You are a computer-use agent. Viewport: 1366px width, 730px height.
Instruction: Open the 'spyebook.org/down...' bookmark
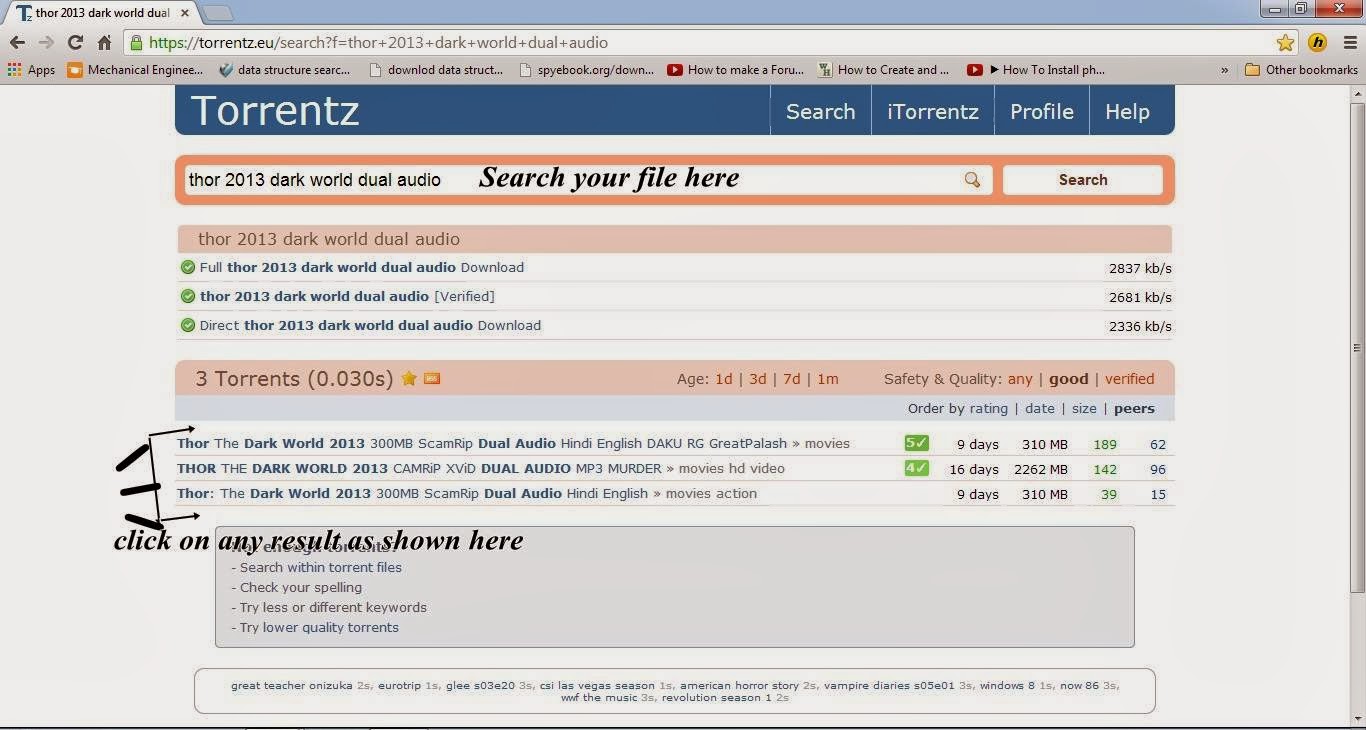pos(586,70)
